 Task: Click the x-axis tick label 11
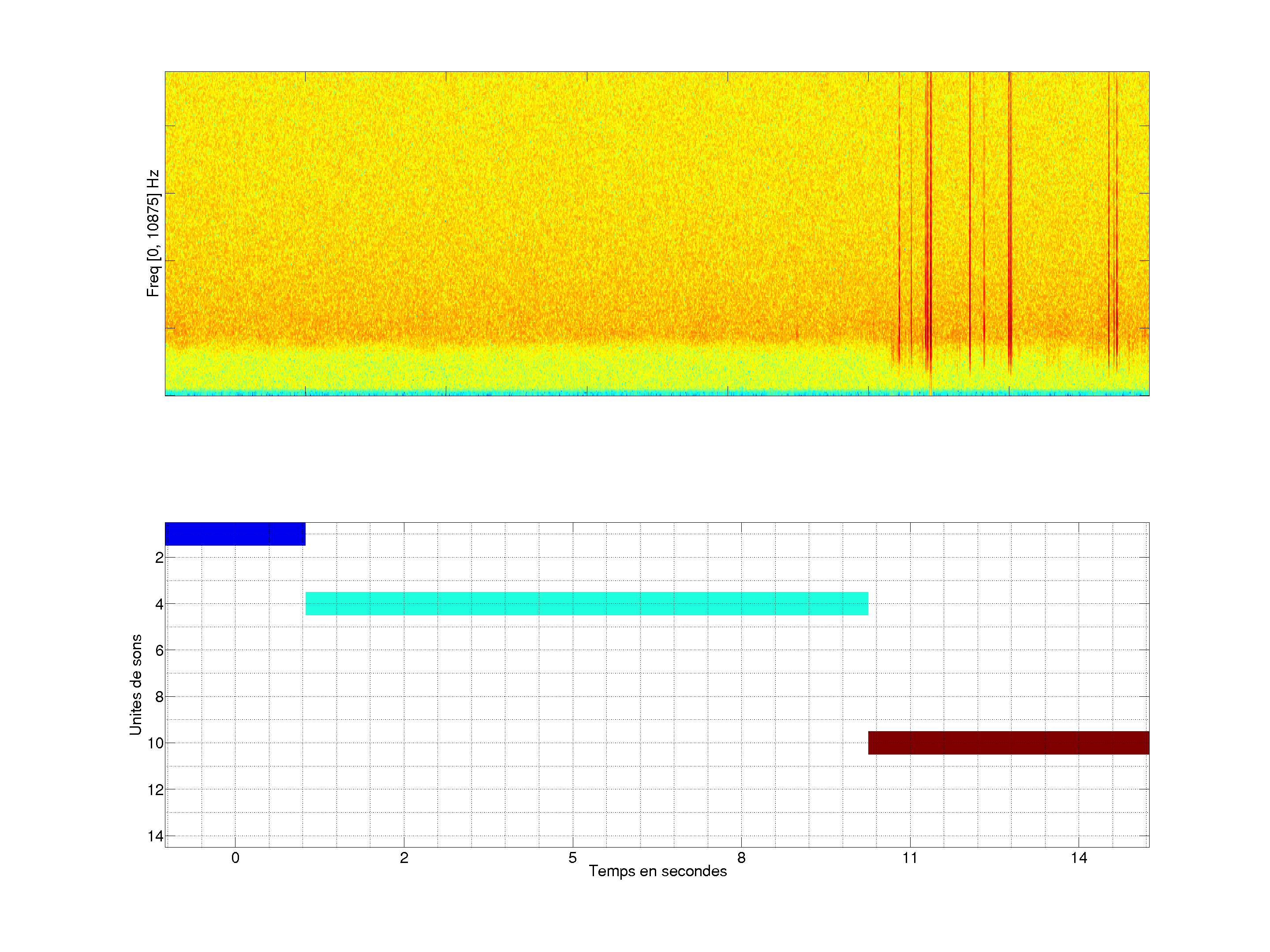(910, 858)
